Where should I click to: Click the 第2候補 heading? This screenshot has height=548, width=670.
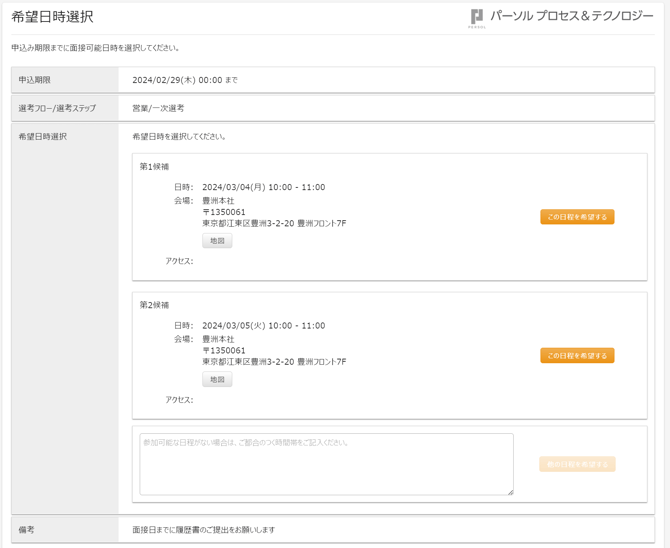coord(154,305)
